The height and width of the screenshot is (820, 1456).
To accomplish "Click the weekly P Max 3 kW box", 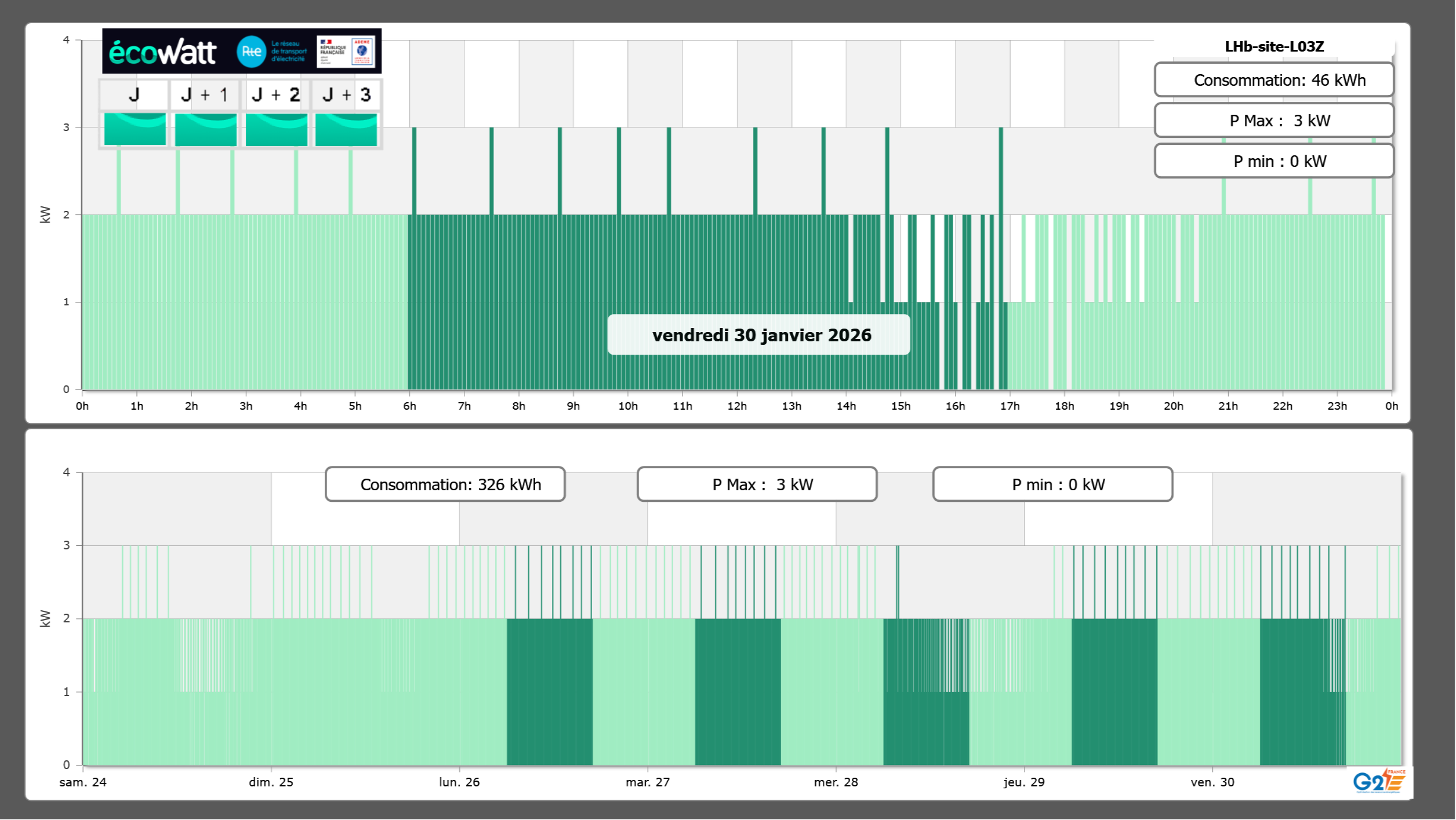I will (757, 484).
